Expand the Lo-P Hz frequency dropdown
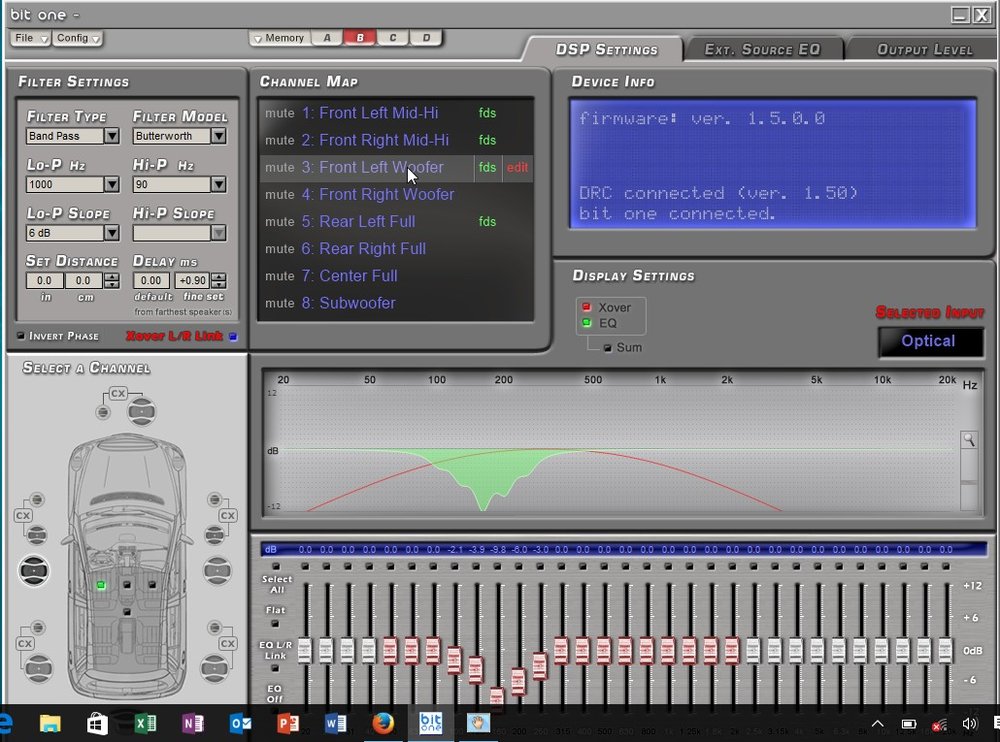Screen dimensions: 1000x742 pos(112,184)
